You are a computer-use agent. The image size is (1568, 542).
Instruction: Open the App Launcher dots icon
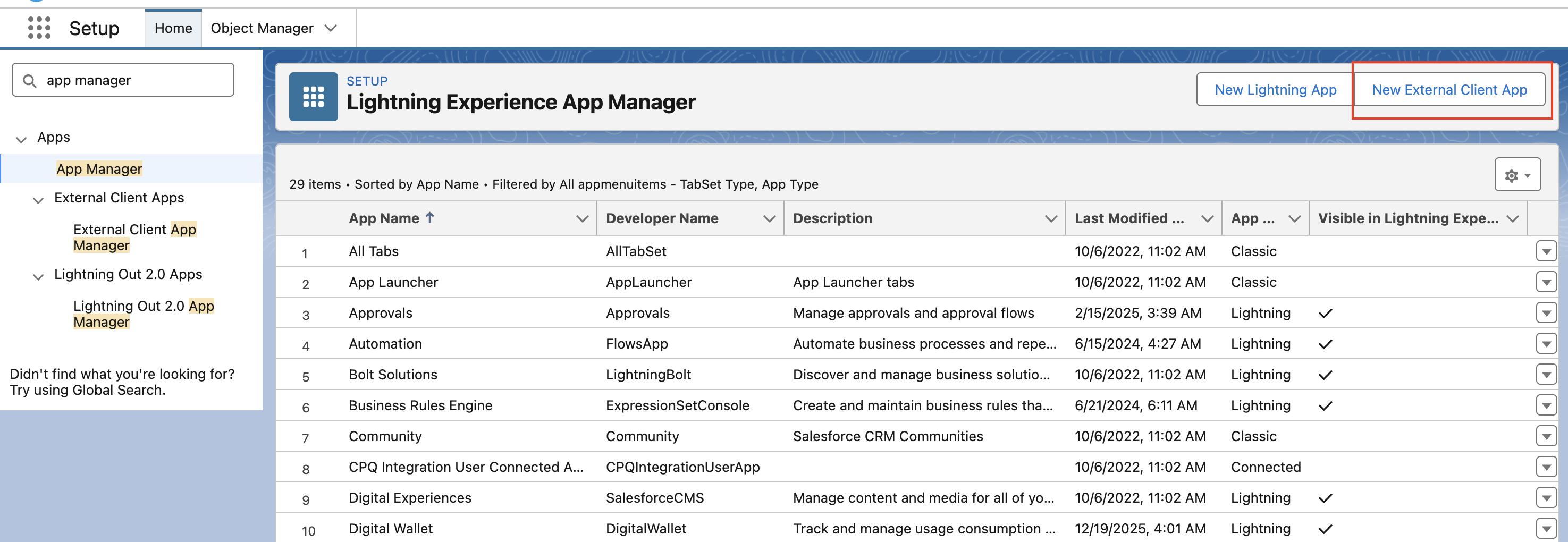click(x=39, y=28)
